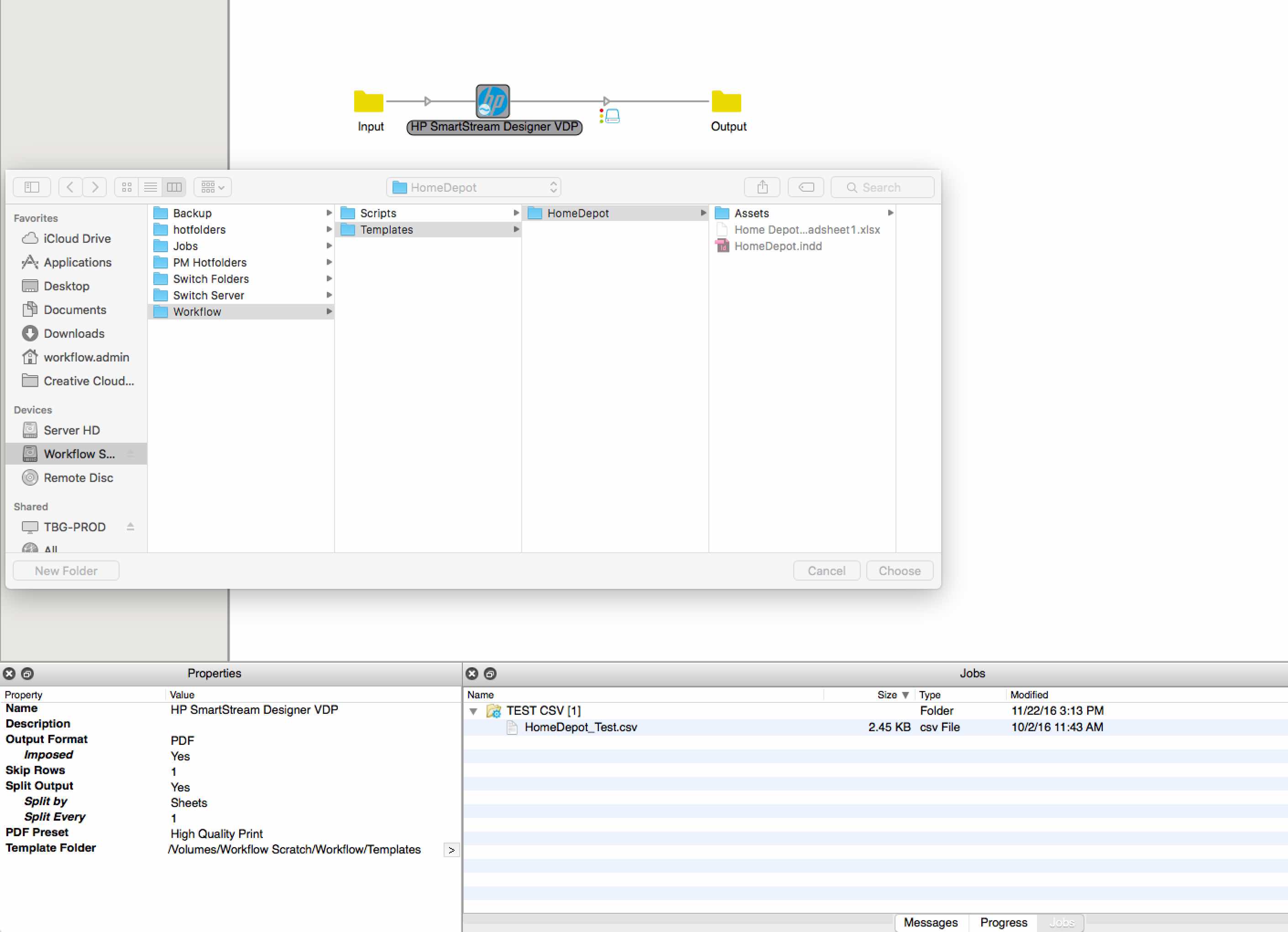Click the Cancel button in the dialog
The width and height of the screenshot is (1288, 932).
tap(826, 570)
